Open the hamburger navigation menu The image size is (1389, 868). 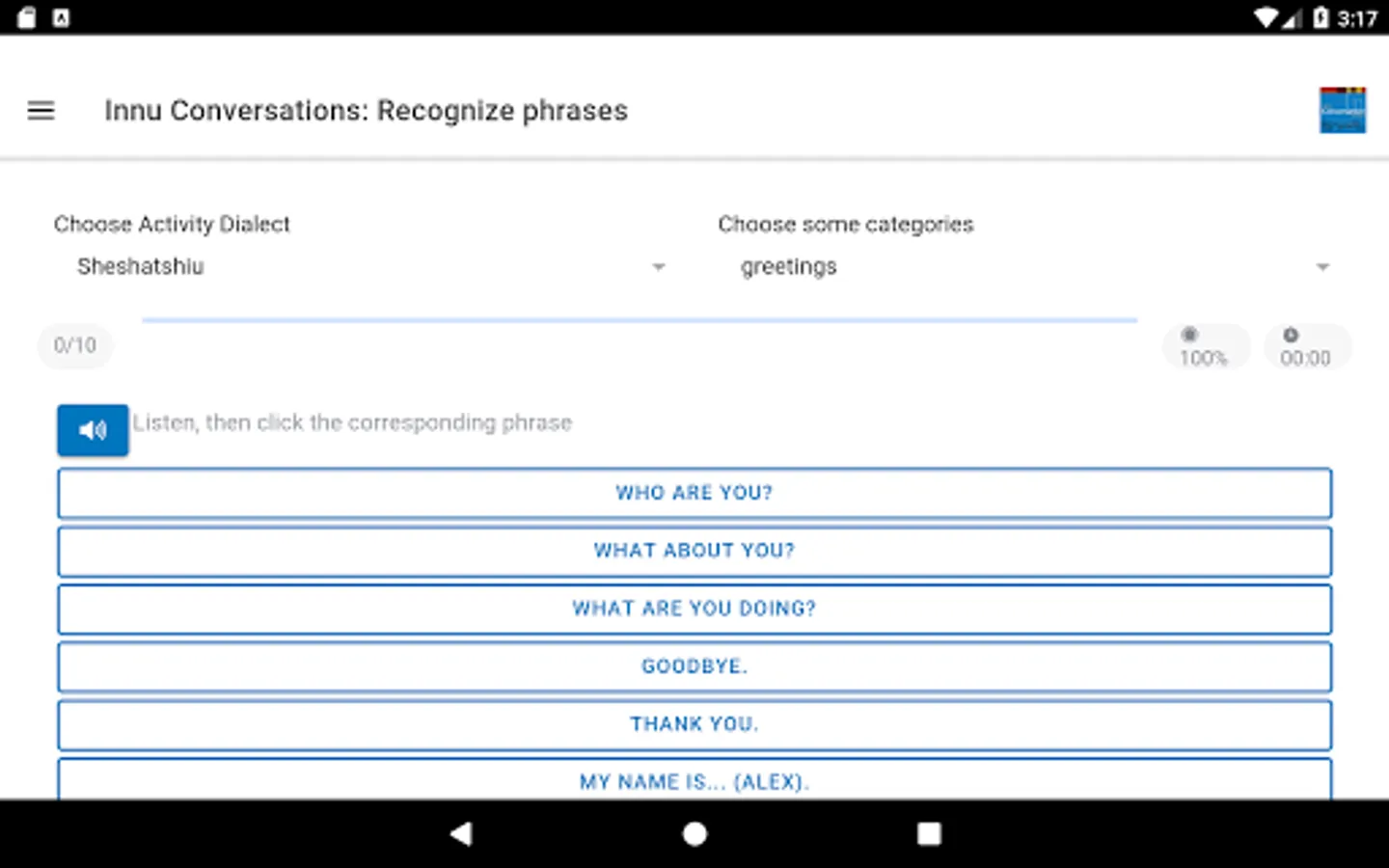click(x=41, y=111)
